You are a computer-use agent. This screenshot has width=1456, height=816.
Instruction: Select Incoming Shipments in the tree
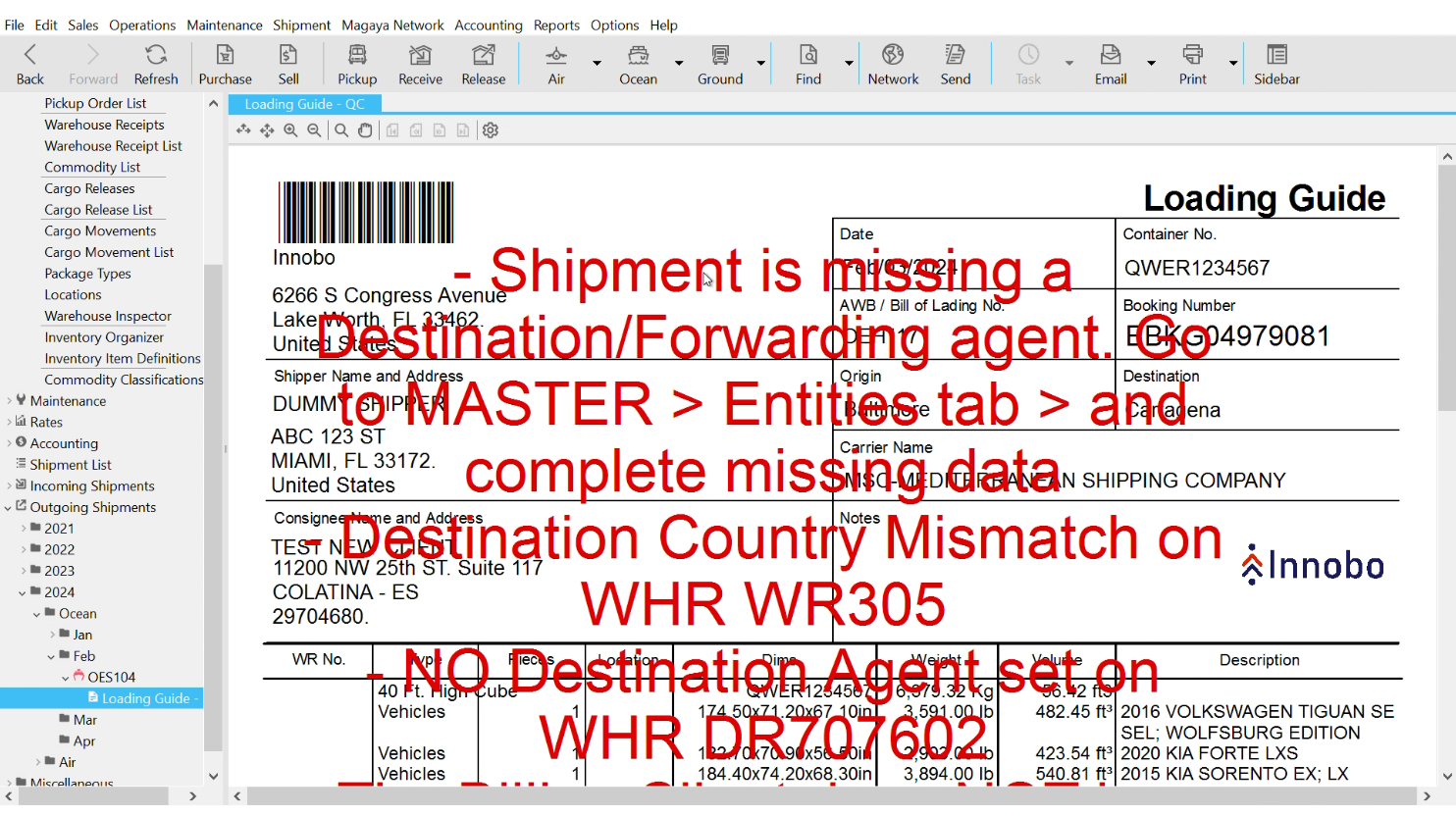[92, 485]
